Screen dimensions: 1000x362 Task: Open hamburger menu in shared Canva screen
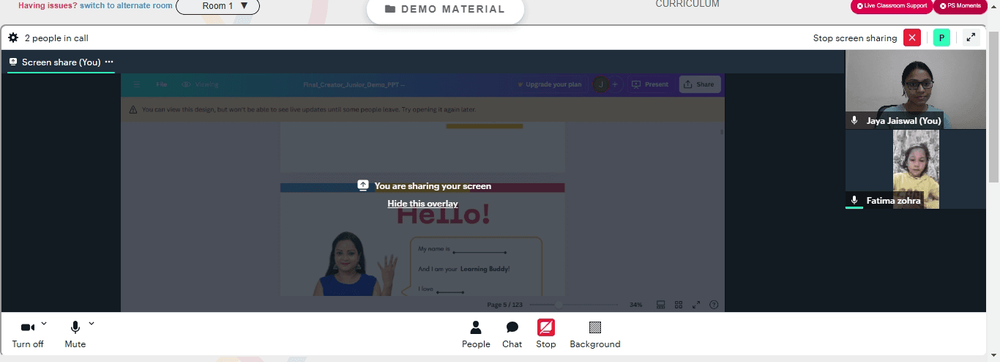pyautogui.click(x=136, y=84)
